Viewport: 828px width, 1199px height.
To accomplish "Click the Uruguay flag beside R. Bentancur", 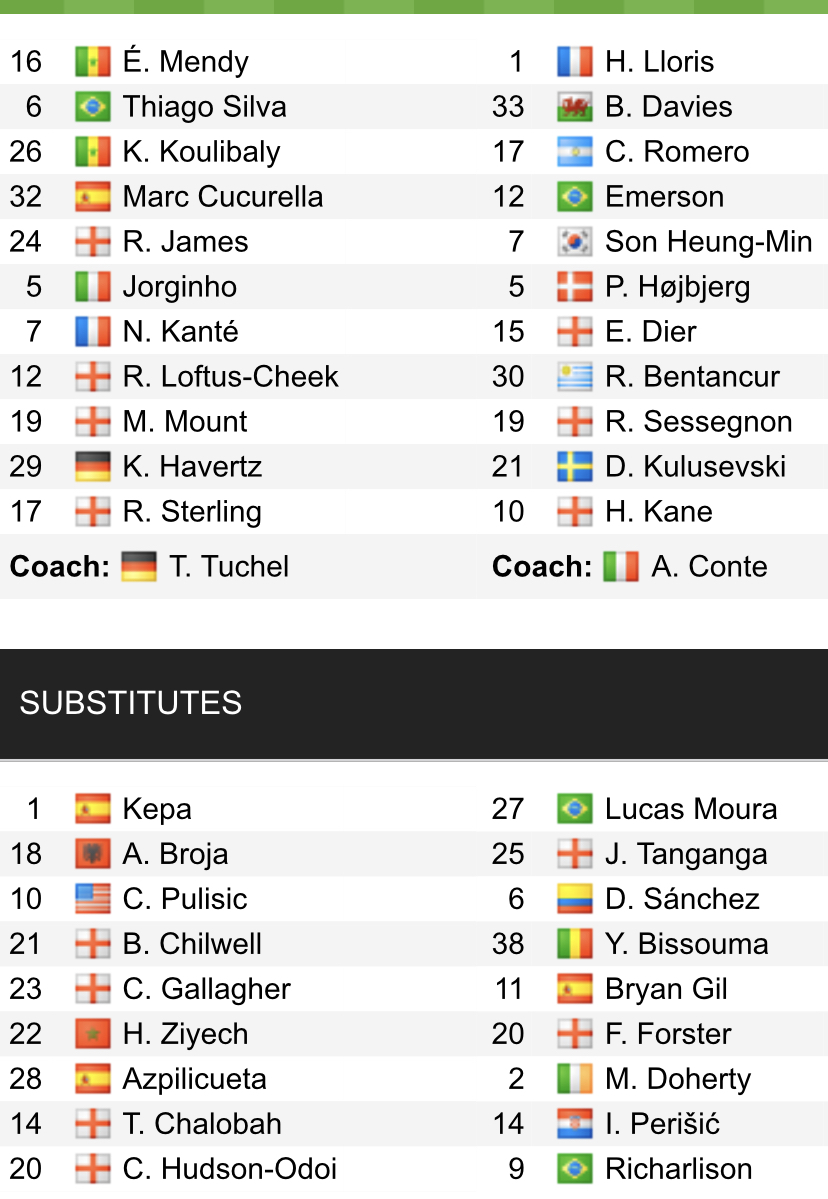I will 575,377.
